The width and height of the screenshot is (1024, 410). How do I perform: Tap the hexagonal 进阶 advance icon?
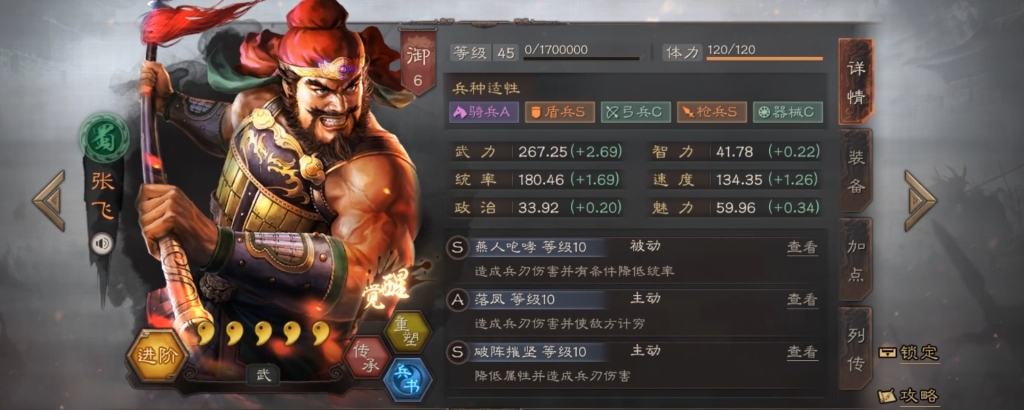[x=158, y=356]
